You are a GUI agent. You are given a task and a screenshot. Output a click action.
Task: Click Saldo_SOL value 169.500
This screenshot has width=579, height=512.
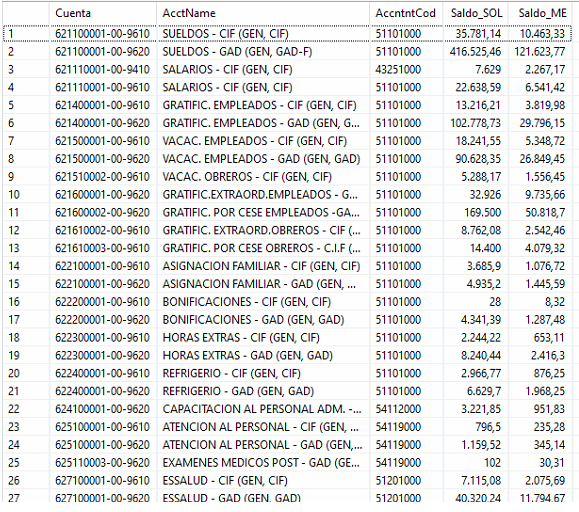point(476,212)
